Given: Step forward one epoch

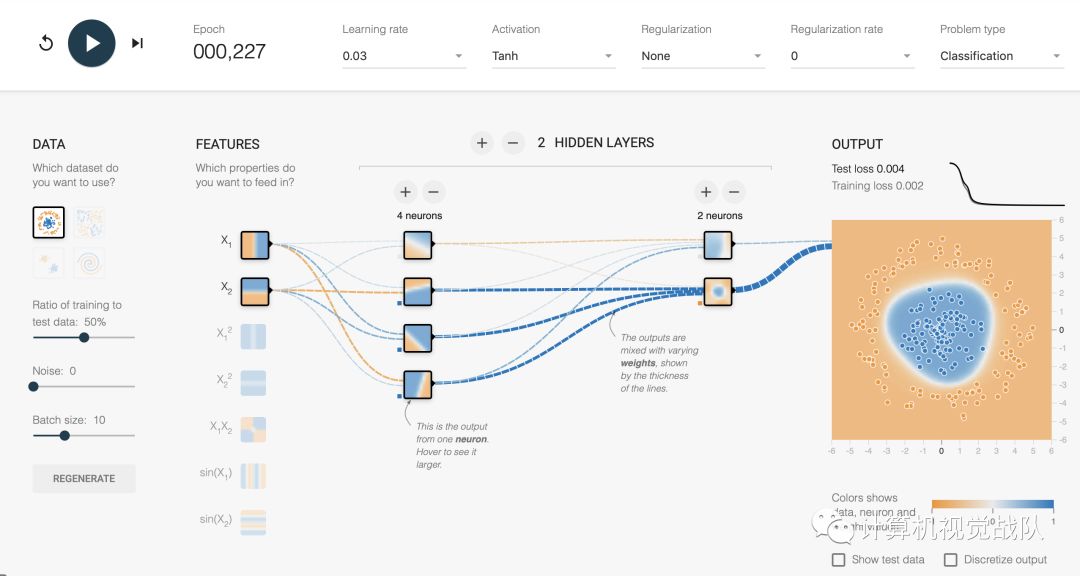Looking at the screenshot, I should pos(137,43).
